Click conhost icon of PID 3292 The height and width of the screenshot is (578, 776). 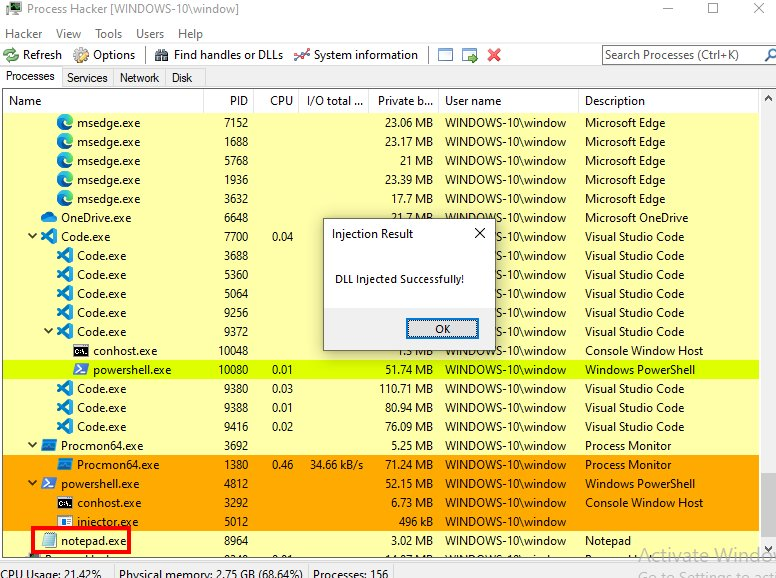65,503
